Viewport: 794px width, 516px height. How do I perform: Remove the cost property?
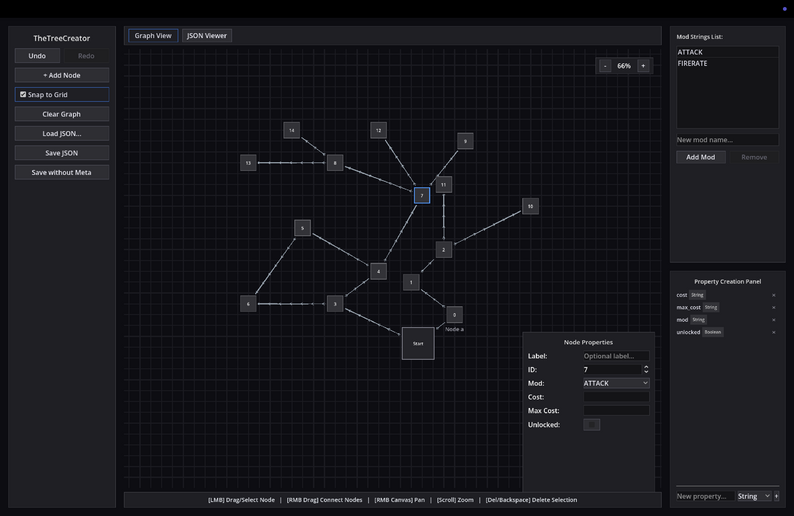(773, 295)
